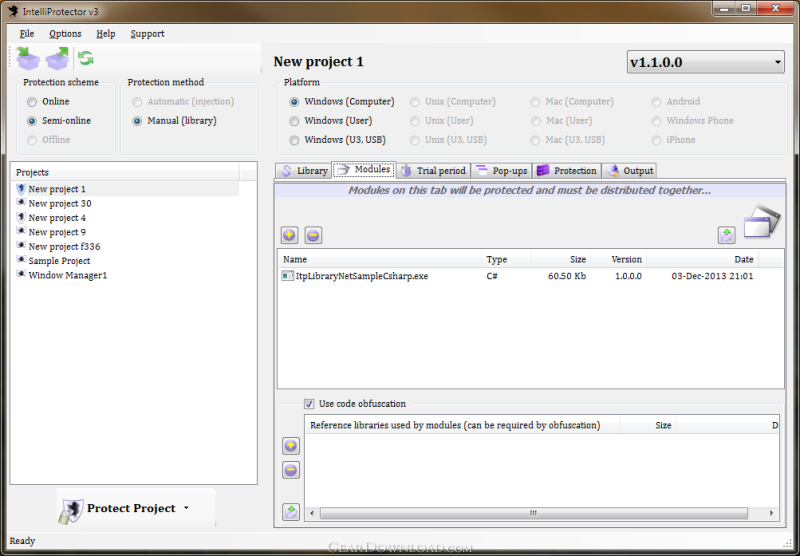
Task: Select Sample Project in projects list
Action: coord(126,261)
